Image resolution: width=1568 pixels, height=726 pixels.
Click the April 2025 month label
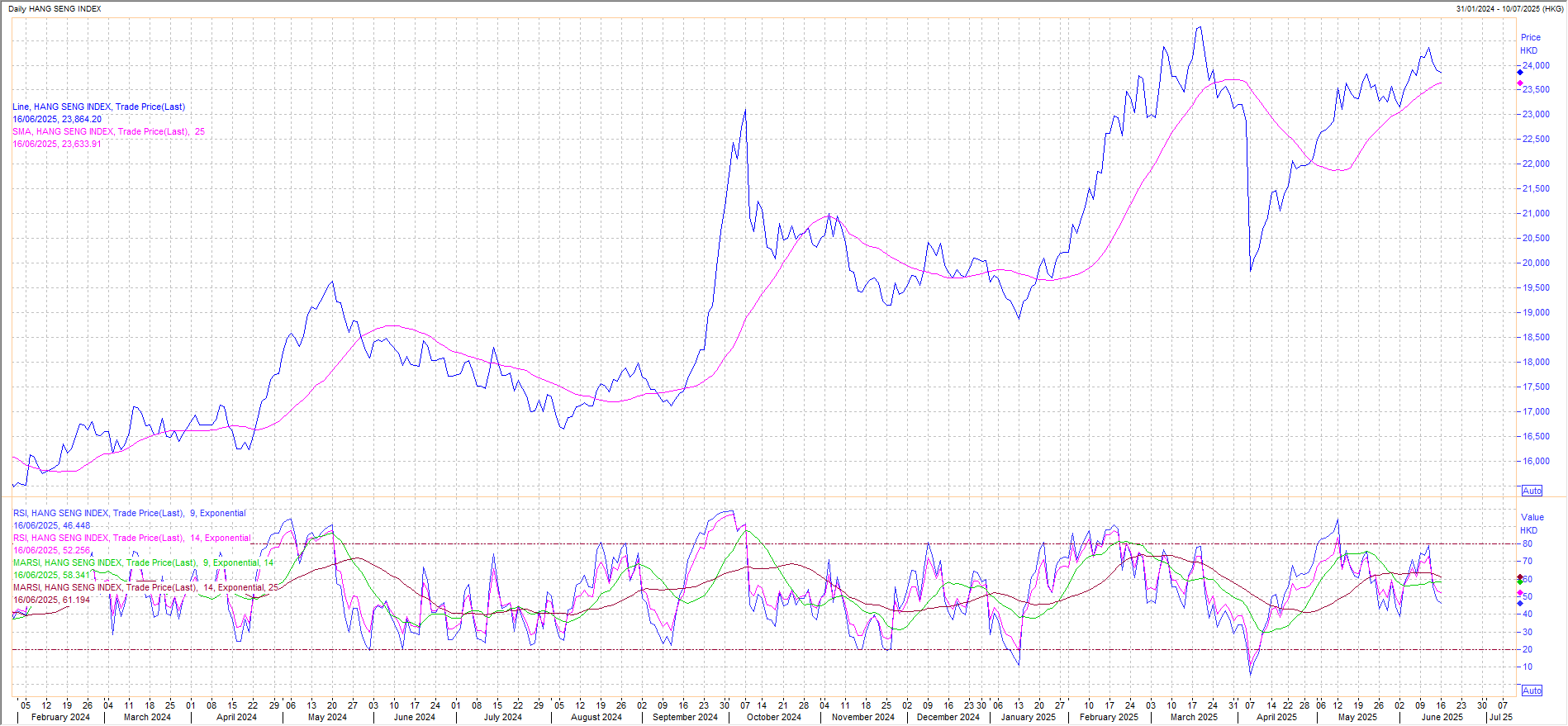pyautogui.click(x=1276, y=717)
